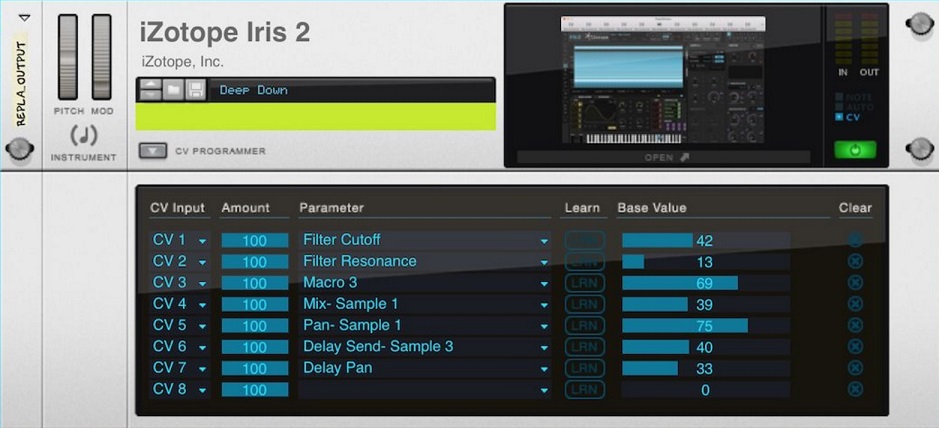Set Macro 3 base value slider at 69
Image resolution: width=939 pixels, height=428 pixels.
[706, 283]
